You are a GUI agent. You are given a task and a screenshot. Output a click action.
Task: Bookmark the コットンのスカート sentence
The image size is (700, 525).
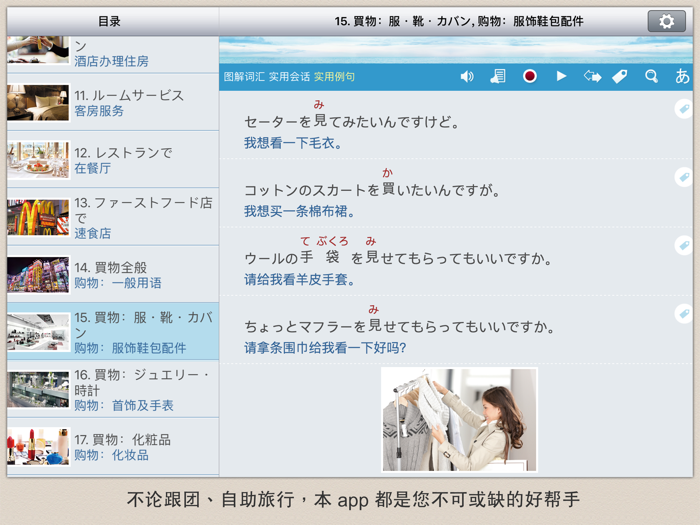[x=683, y=177]
